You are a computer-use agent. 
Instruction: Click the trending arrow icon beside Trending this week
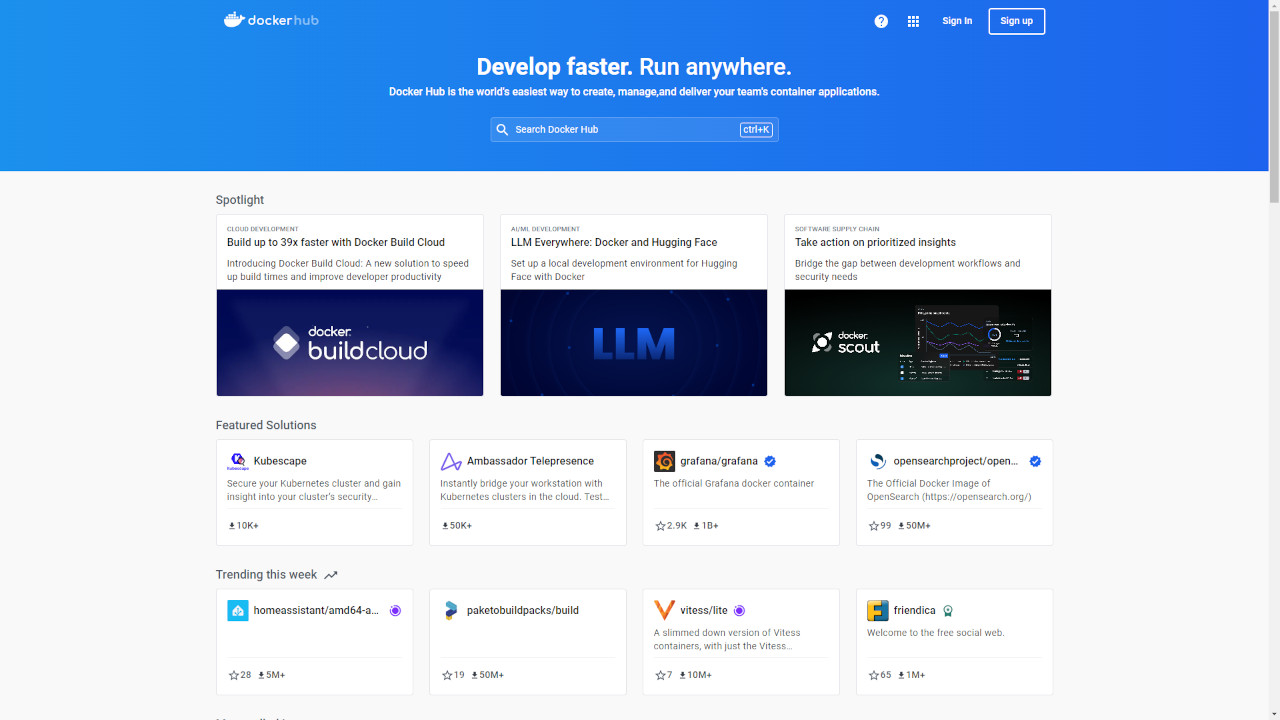(331, 575)
